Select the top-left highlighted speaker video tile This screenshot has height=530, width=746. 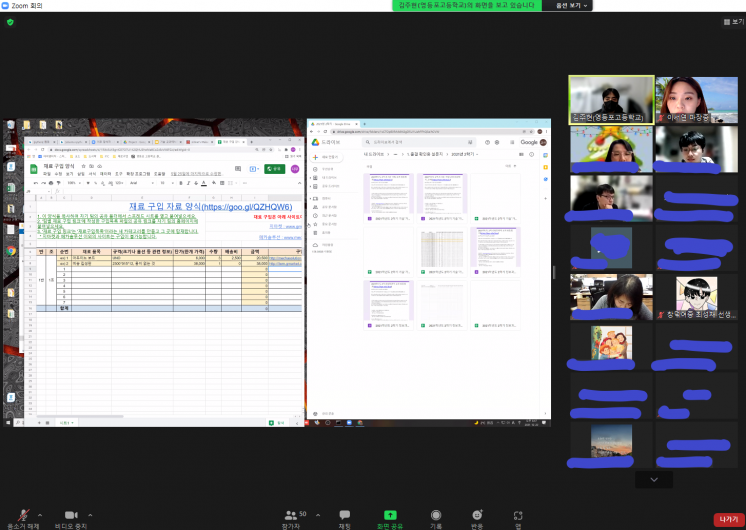[x=610, y=100]
